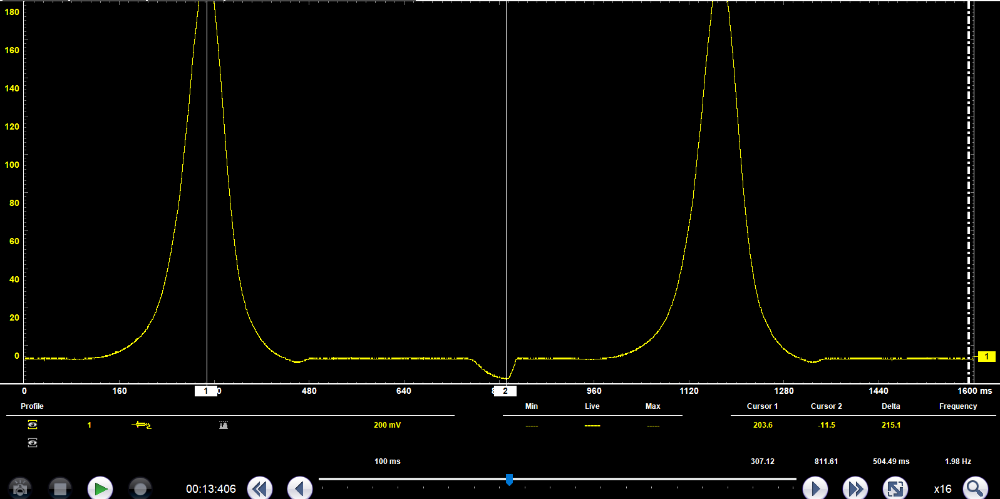
Task: Click the 1600 ms time axis label
Action: click(975, 391)
